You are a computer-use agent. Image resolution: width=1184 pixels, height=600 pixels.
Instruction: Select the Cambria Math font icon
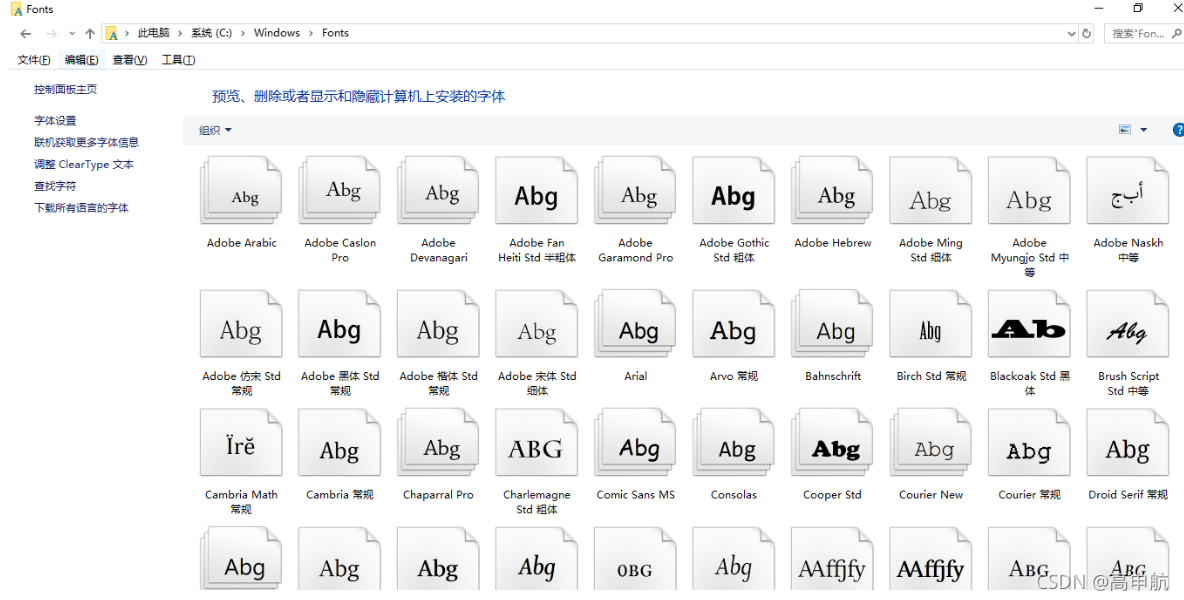pyautogui.click(x=241, y=442)
